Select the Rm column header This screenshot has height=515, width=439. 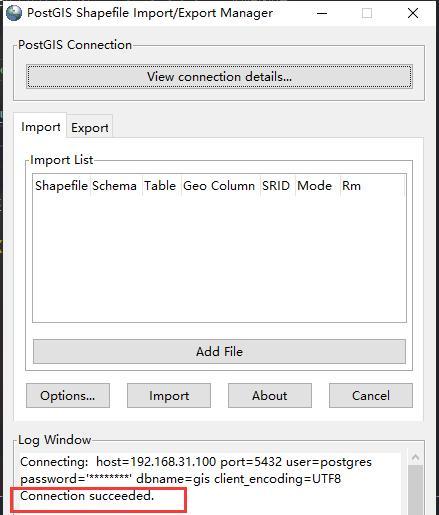[x=351, y=186]
